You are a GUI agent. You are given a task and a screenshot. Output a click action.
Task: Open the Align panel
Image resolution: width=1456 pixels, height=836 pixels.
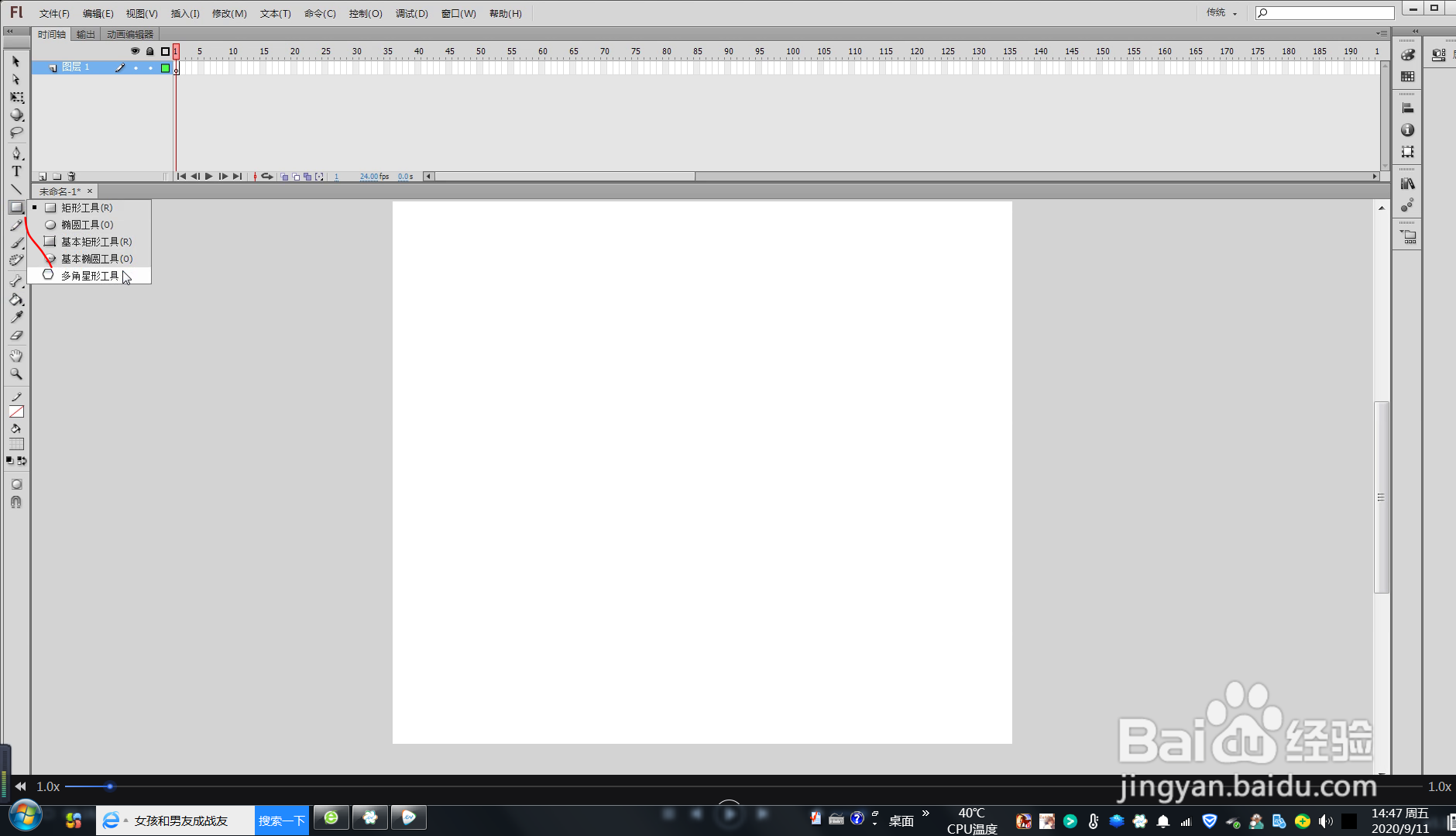click(x=1409, y=107)
